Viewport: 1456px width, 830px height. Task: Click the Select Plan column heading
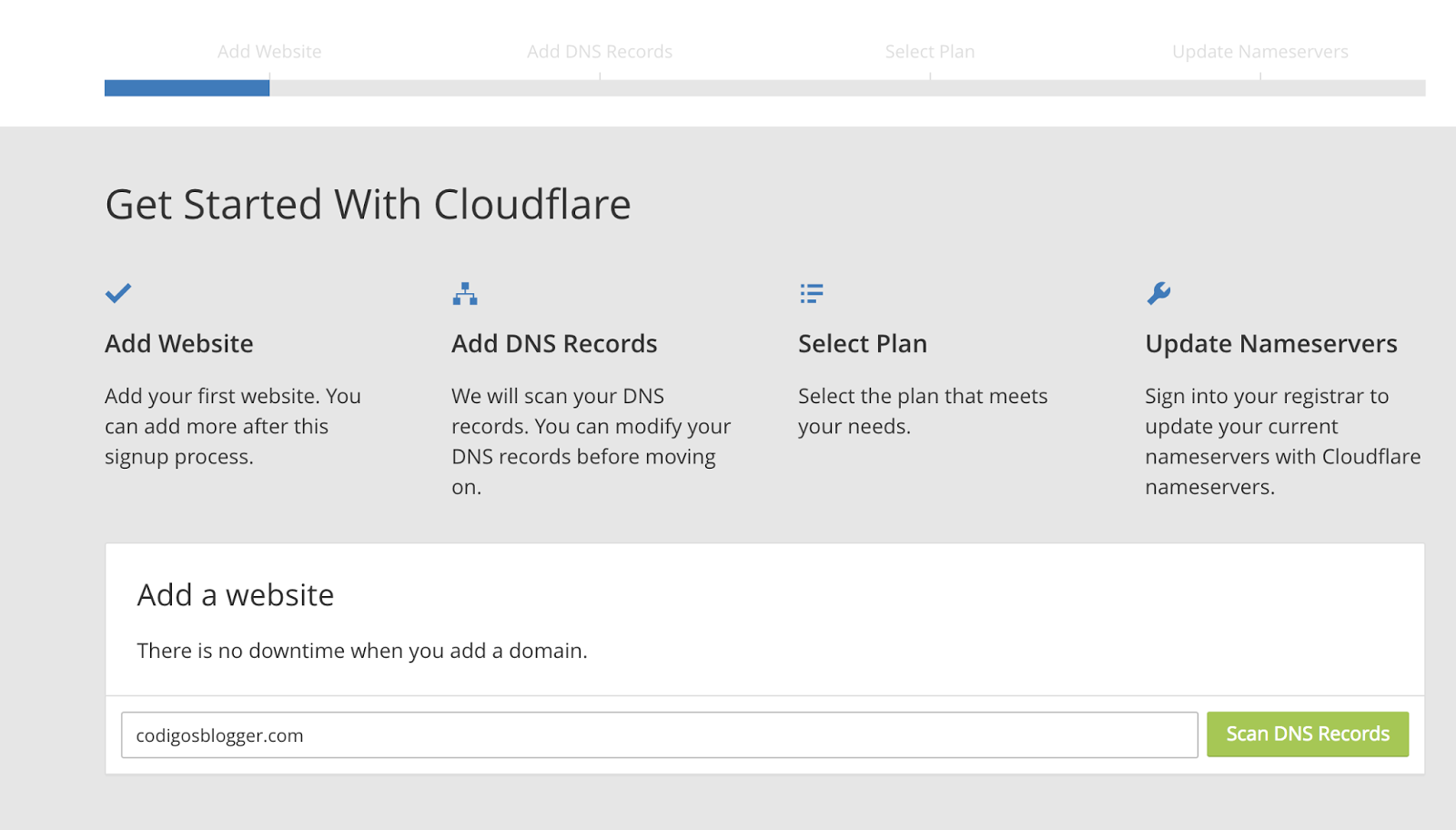[863, 344]
